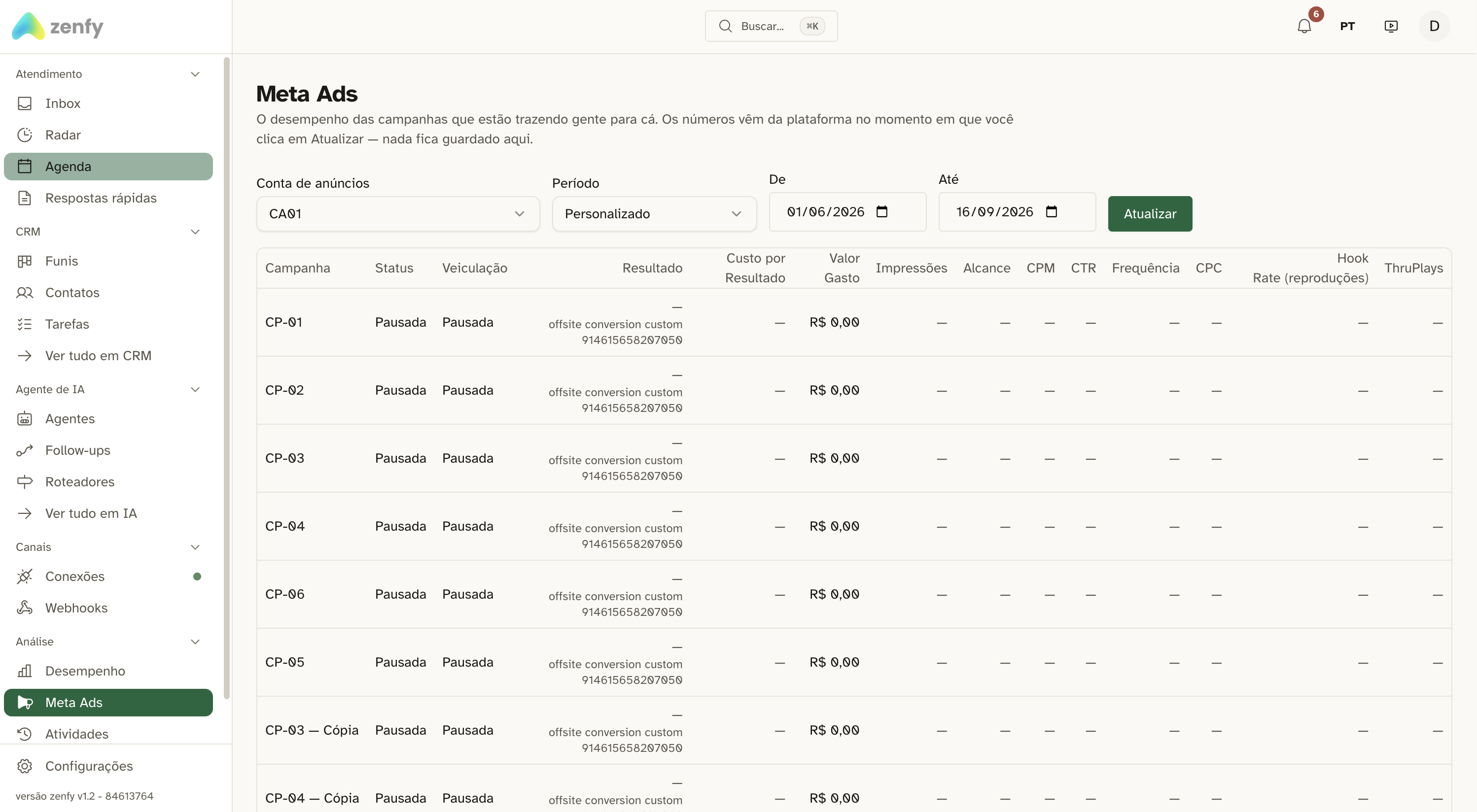This screenshot has width=1477, height=812.
Task: Click the Respostas rápidas document icon
Action: point(25,198)
